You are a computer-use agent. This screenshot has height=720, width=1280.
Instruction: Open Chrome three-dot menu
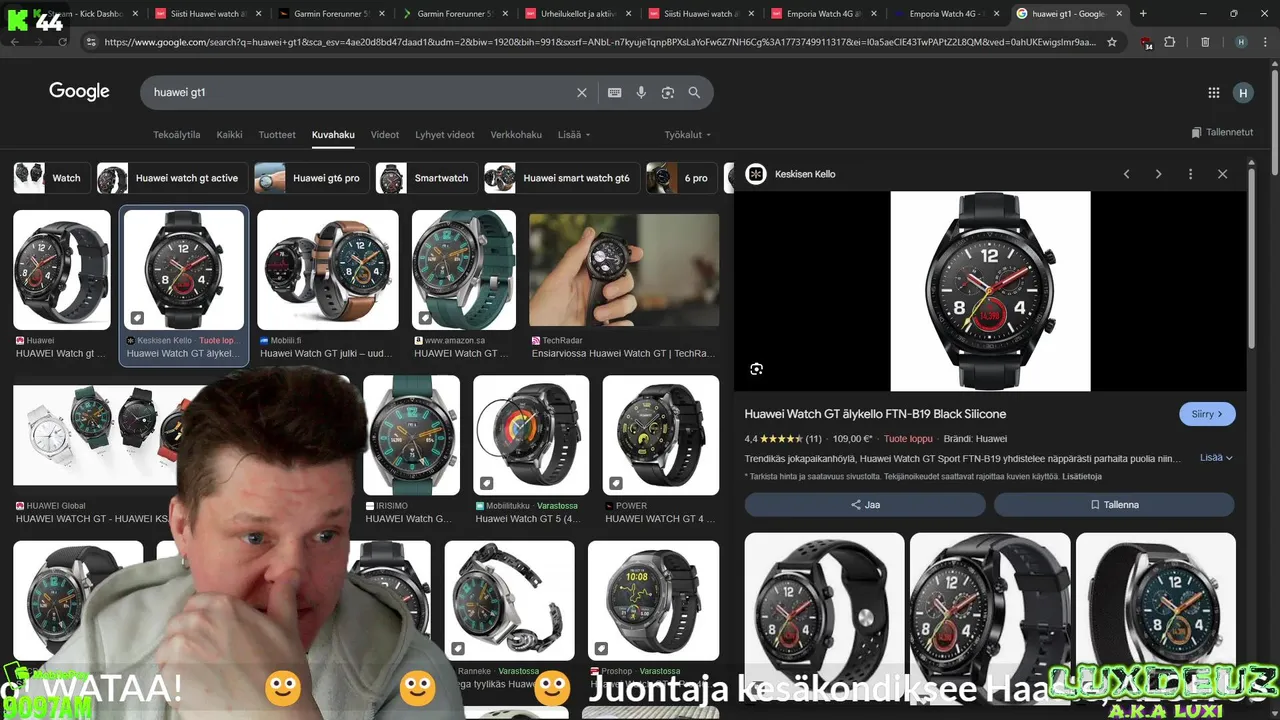[1266, 42]
